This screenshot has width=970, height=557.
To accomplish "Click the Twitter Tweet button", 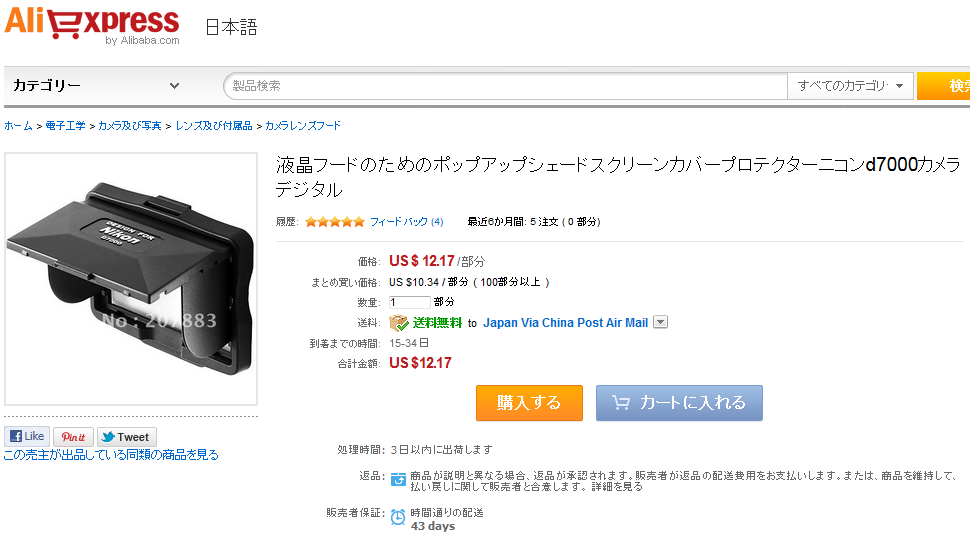I will (125, 437).
